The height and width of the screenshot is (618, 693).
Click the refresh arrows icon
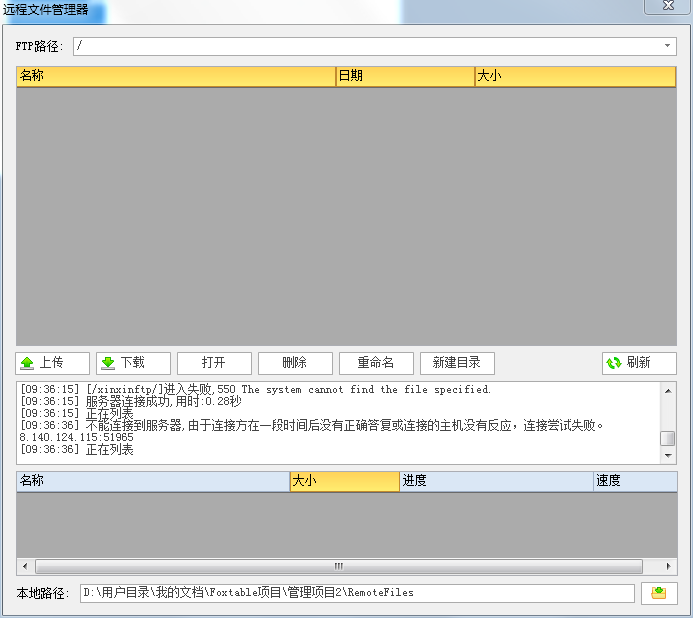pyautogui.click(x=613, y=363)
